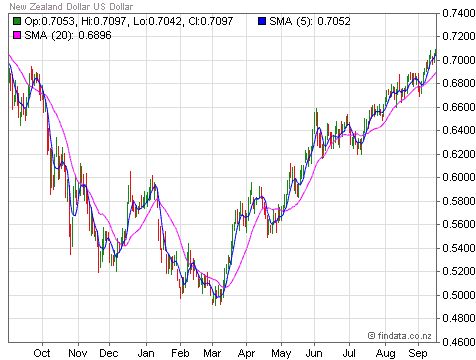
Task: Click the magenta SMA (20) legend swatch
Action: (x=17, y=35)
